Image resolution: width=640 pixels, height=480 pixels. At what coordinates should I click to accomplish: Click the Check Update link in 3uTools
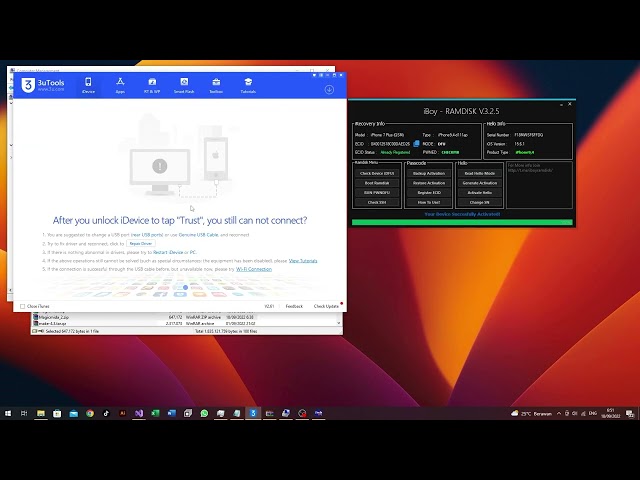[326, 306]
